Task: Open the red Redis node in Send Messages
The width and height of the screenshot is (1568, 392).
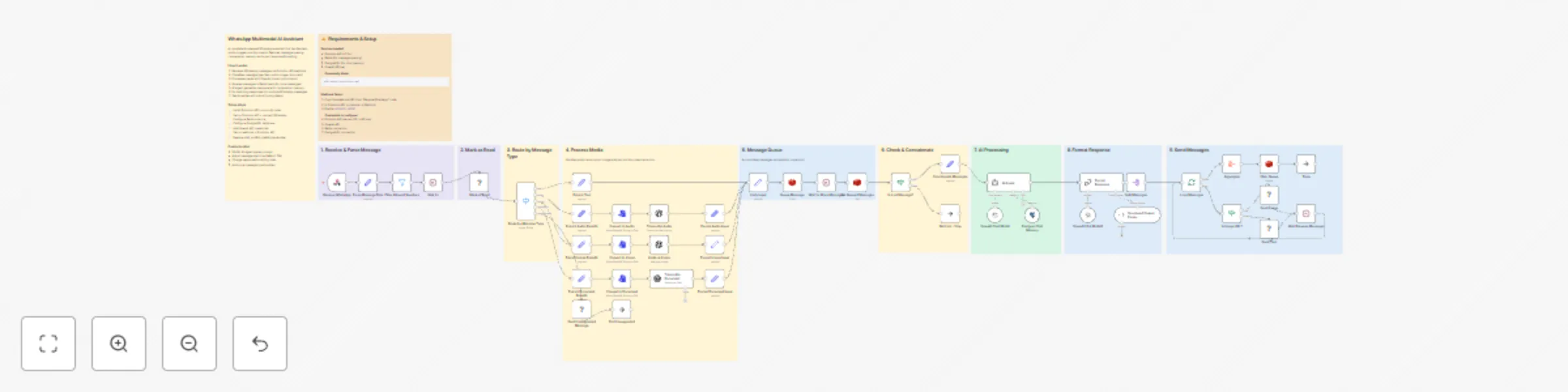Action: pyautogui.click(x=1269, y=164)
